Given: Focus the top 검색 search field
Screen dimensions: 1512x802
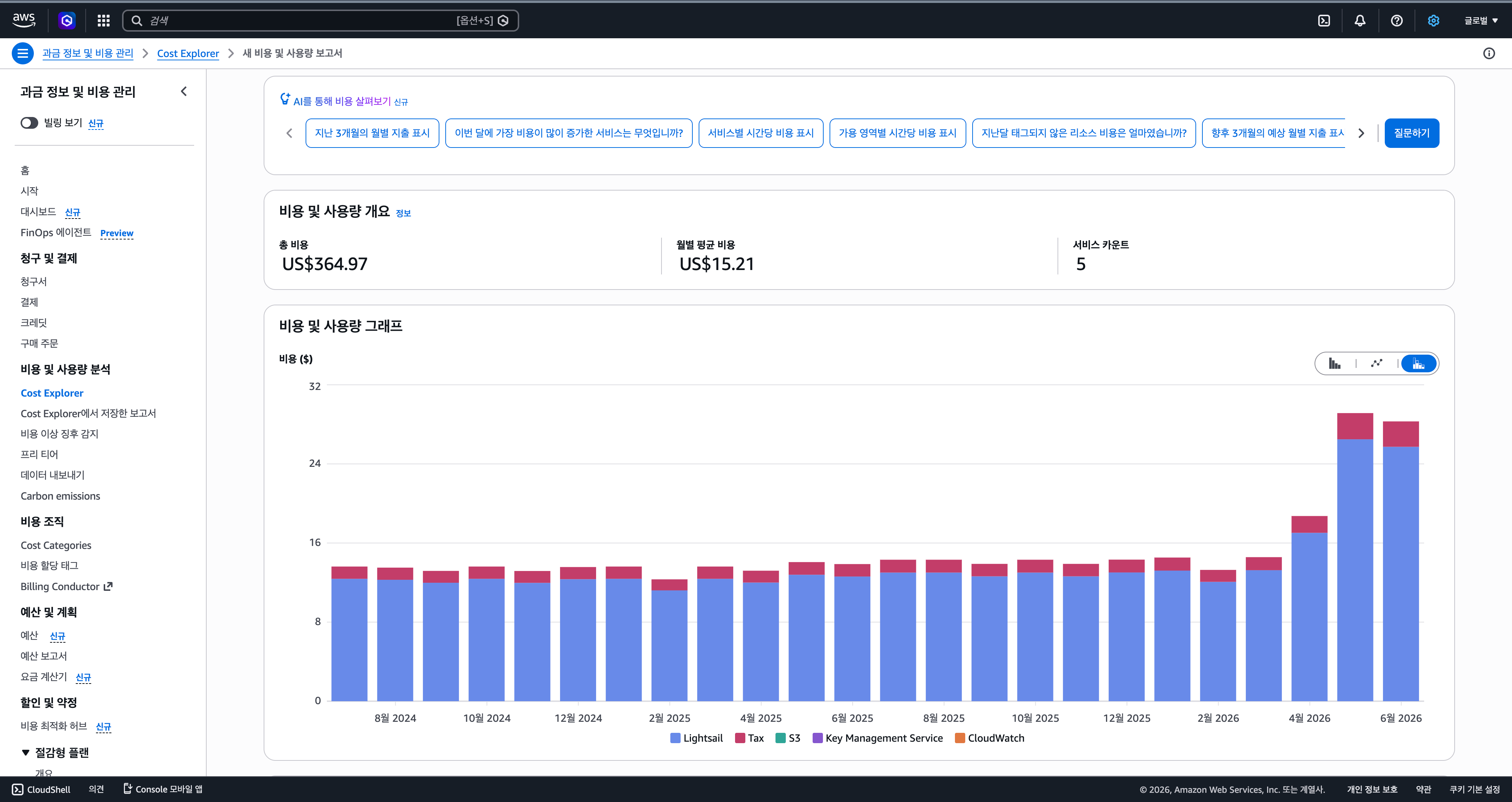Looking at the screenshot, I should (320, 21).
